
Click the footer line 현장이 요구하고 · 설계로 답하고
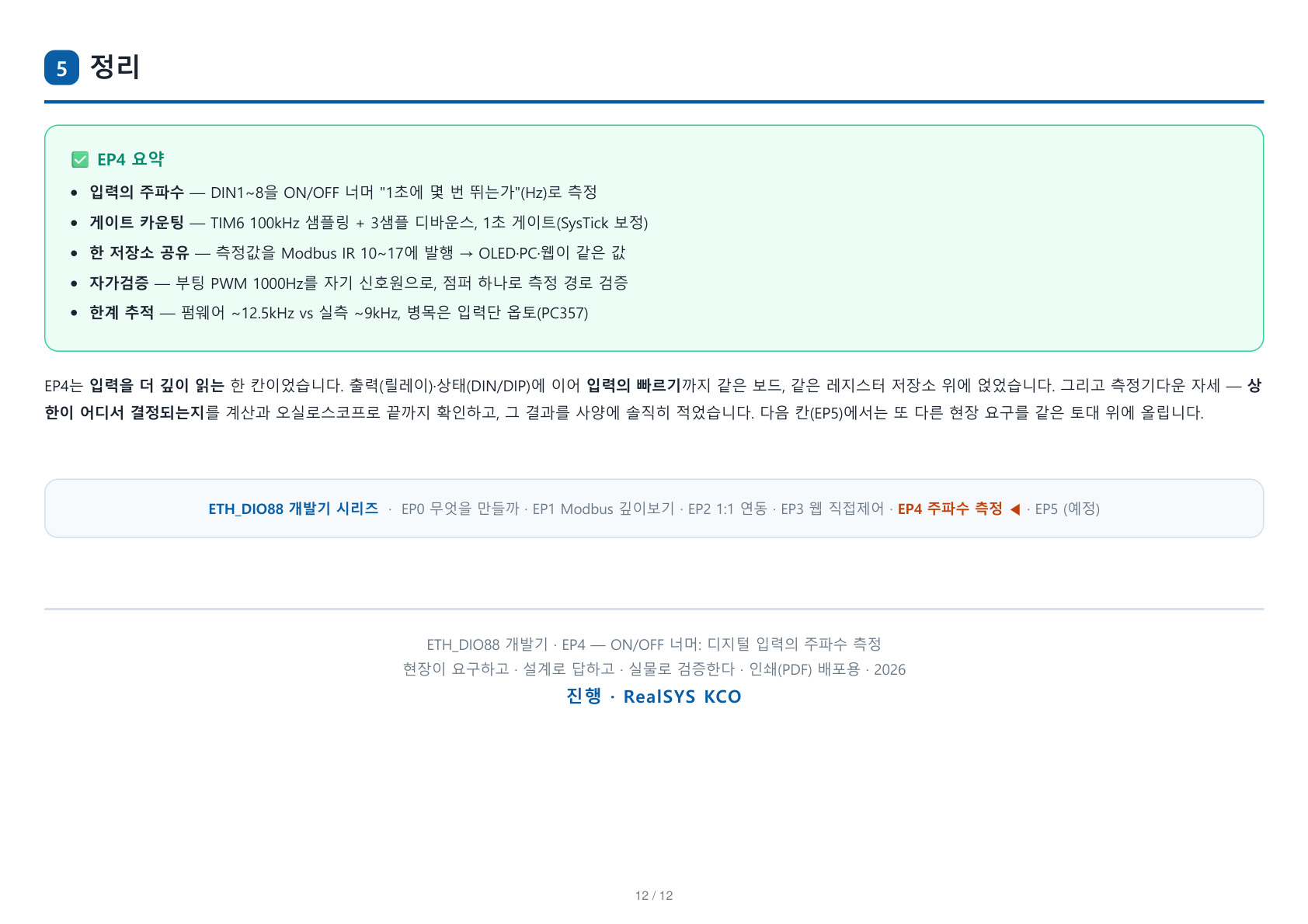654,669
